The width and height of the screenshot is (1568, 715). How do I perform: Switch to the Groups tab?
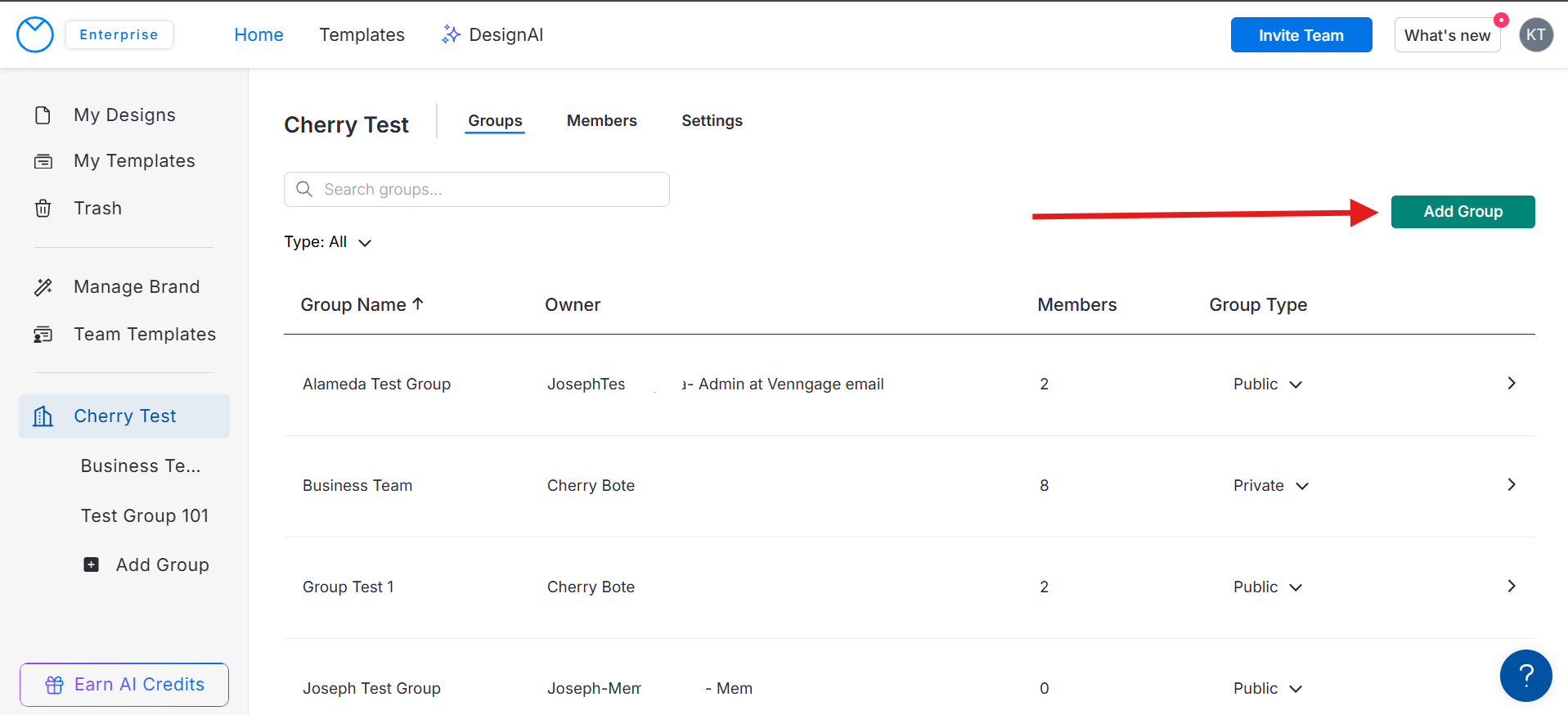point(495,121)
